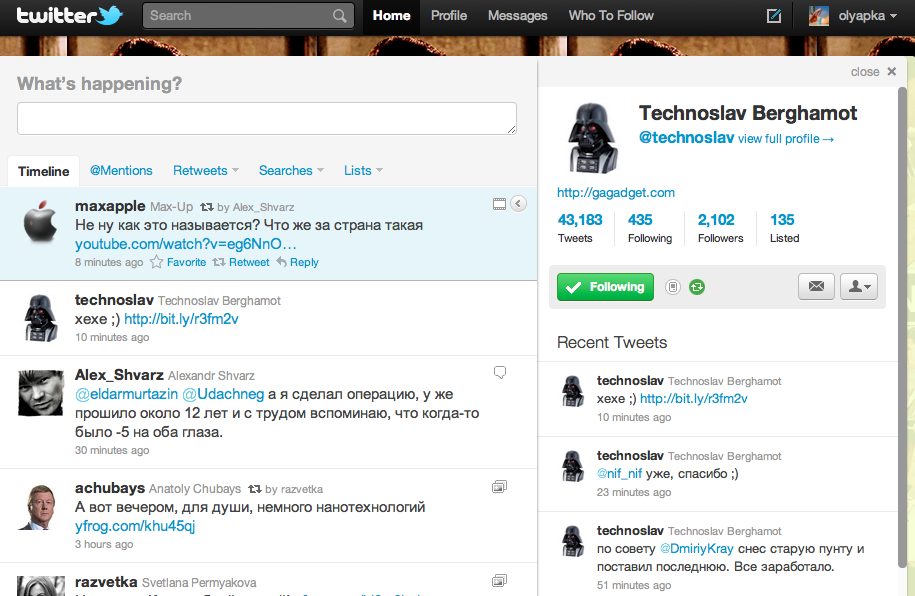Open the olyapka account dropdown
This screenshot has height=596, width=915.
(867, 16)
